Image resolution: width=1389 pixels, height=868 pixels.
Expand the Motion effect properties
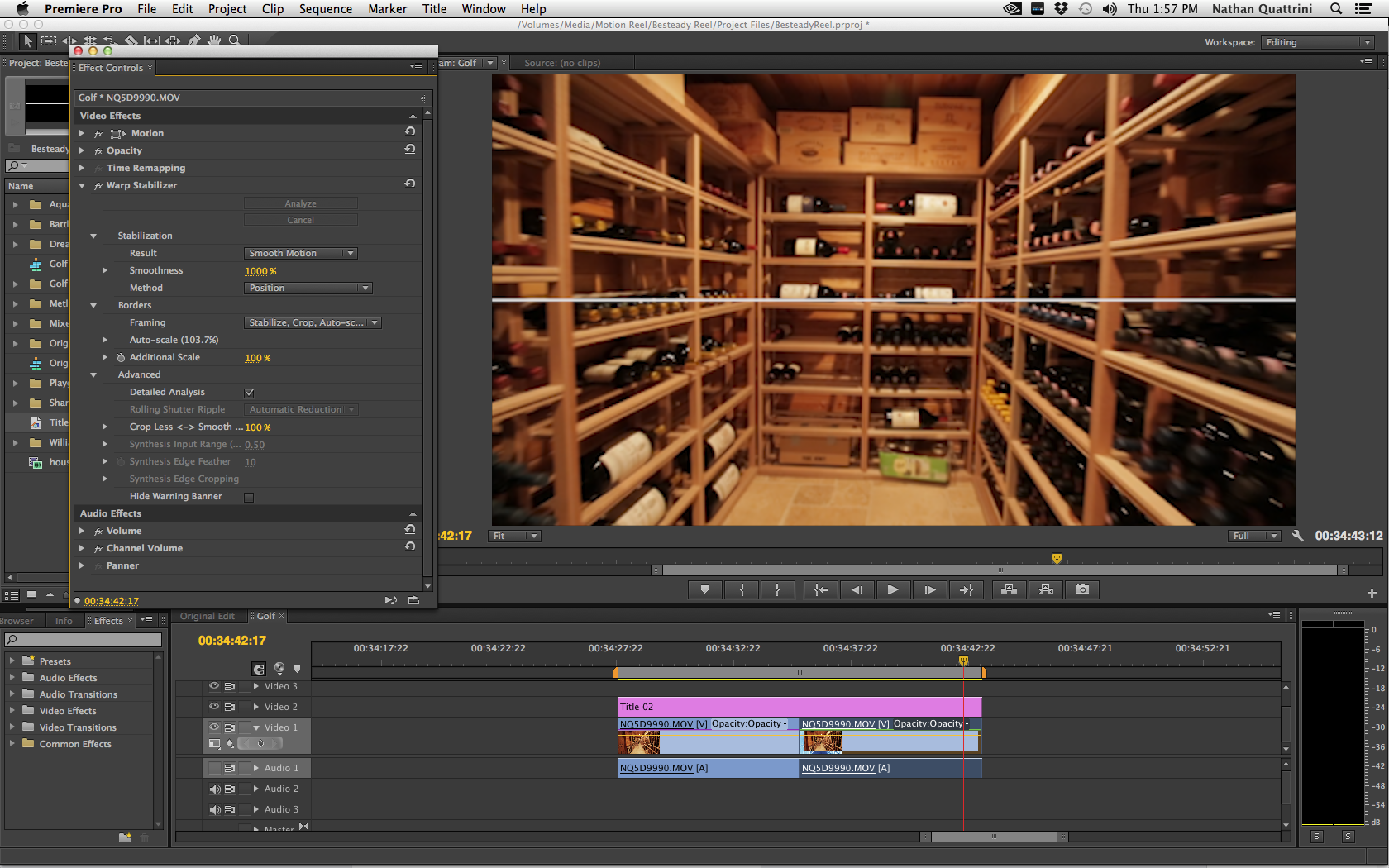[x=82, y=133]
